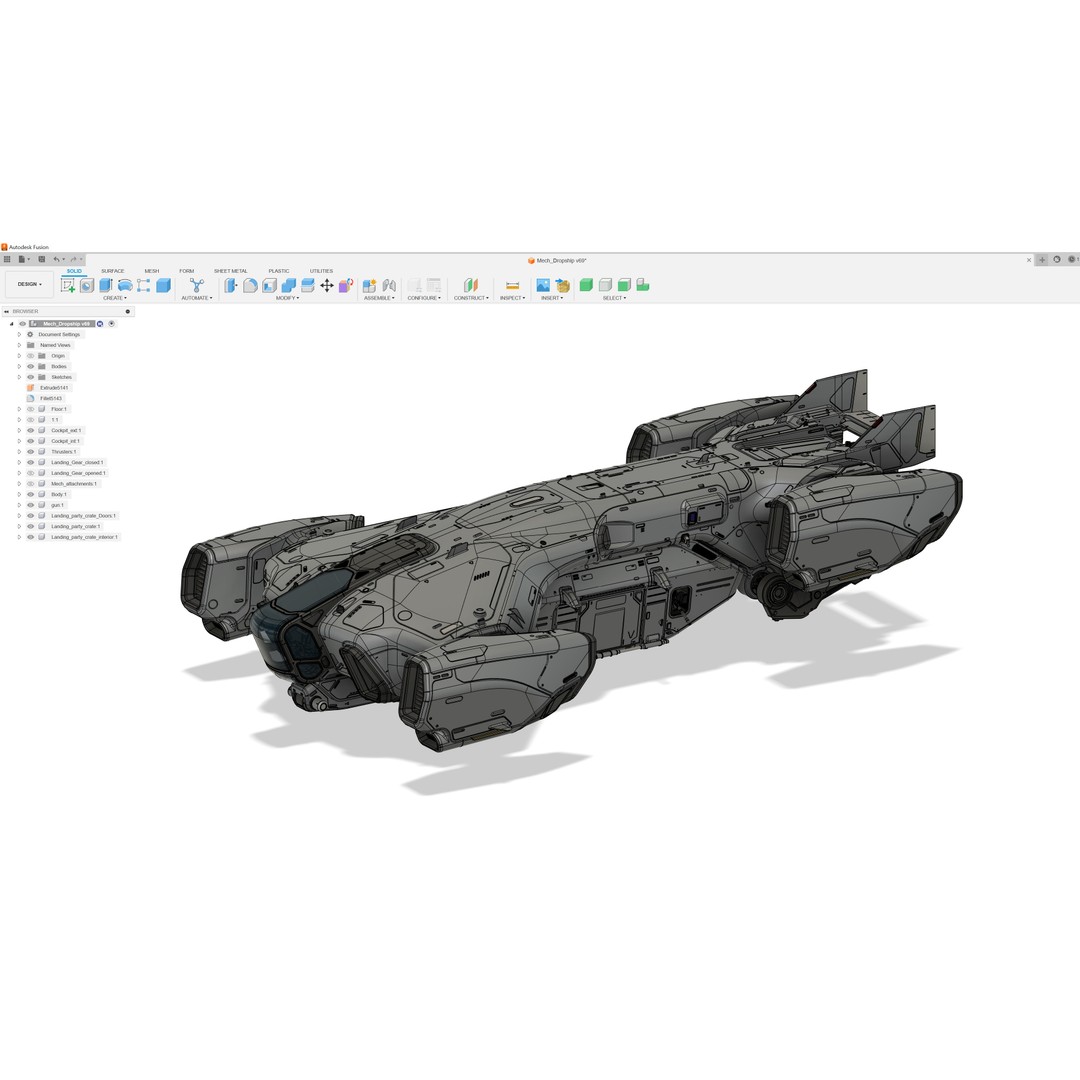
Task: Open the DESIGN workspace dropdown
Action: pos(30,284)
